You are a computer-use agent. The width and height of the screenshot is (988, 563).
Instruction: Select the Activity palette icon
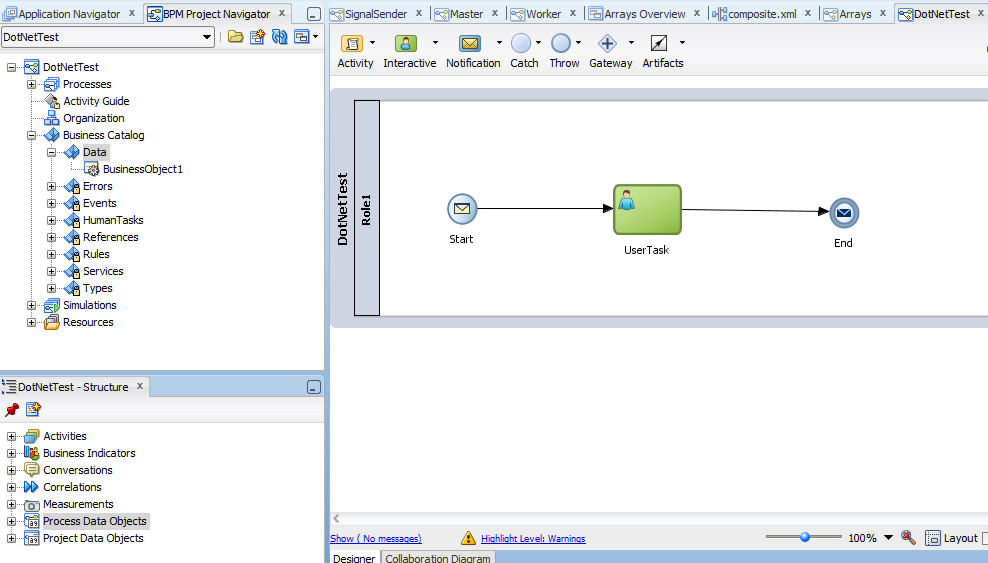353,44
